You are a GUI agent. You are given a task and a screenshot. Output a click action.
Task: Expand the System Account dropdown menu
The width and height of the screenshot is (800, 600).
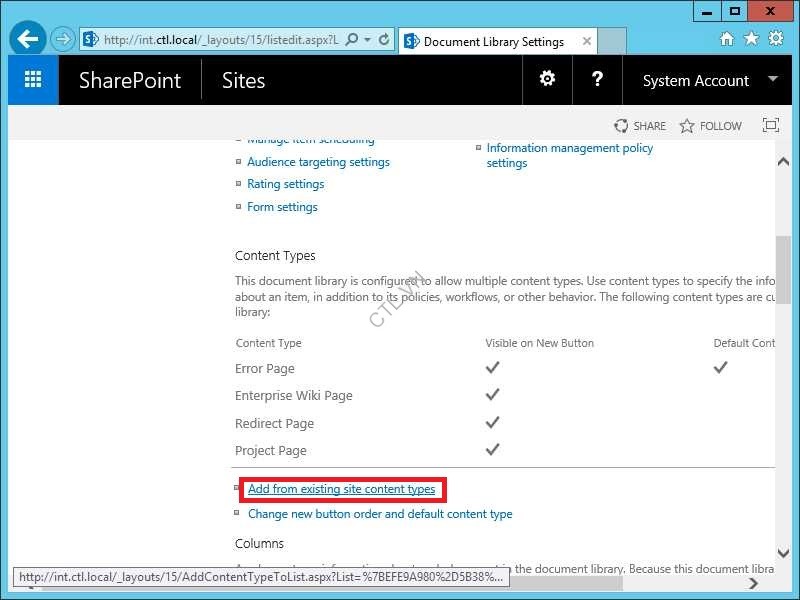772,79
